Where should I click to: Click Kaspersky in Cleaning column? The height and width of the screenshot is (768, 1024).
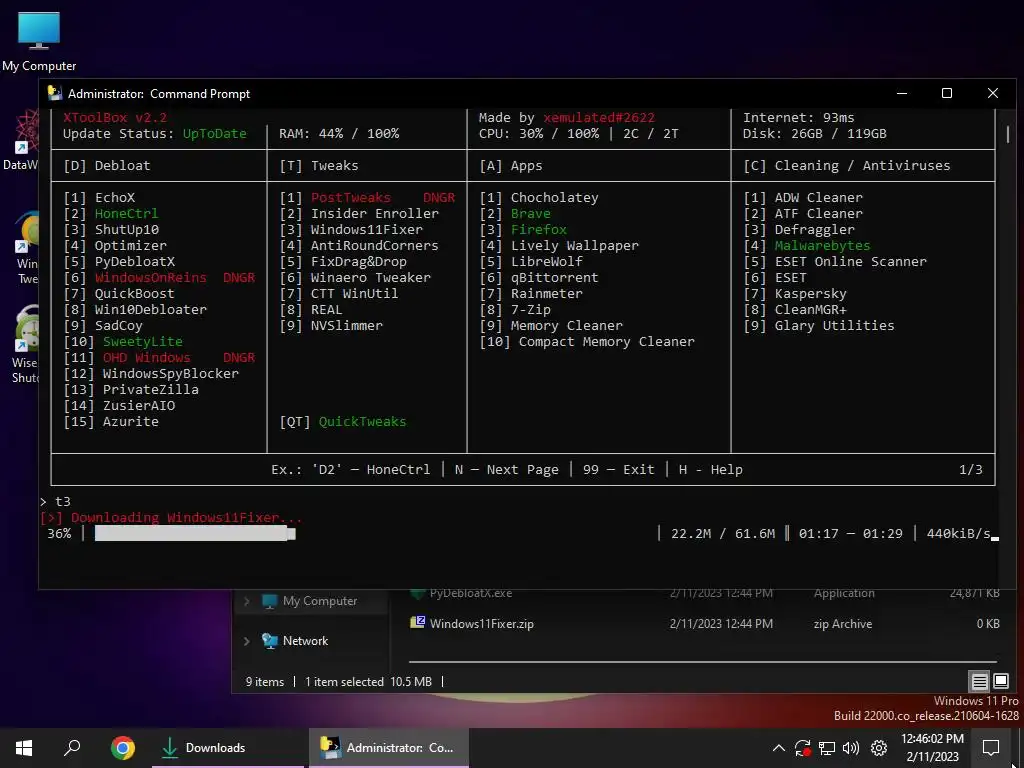(x=810, y=293)
